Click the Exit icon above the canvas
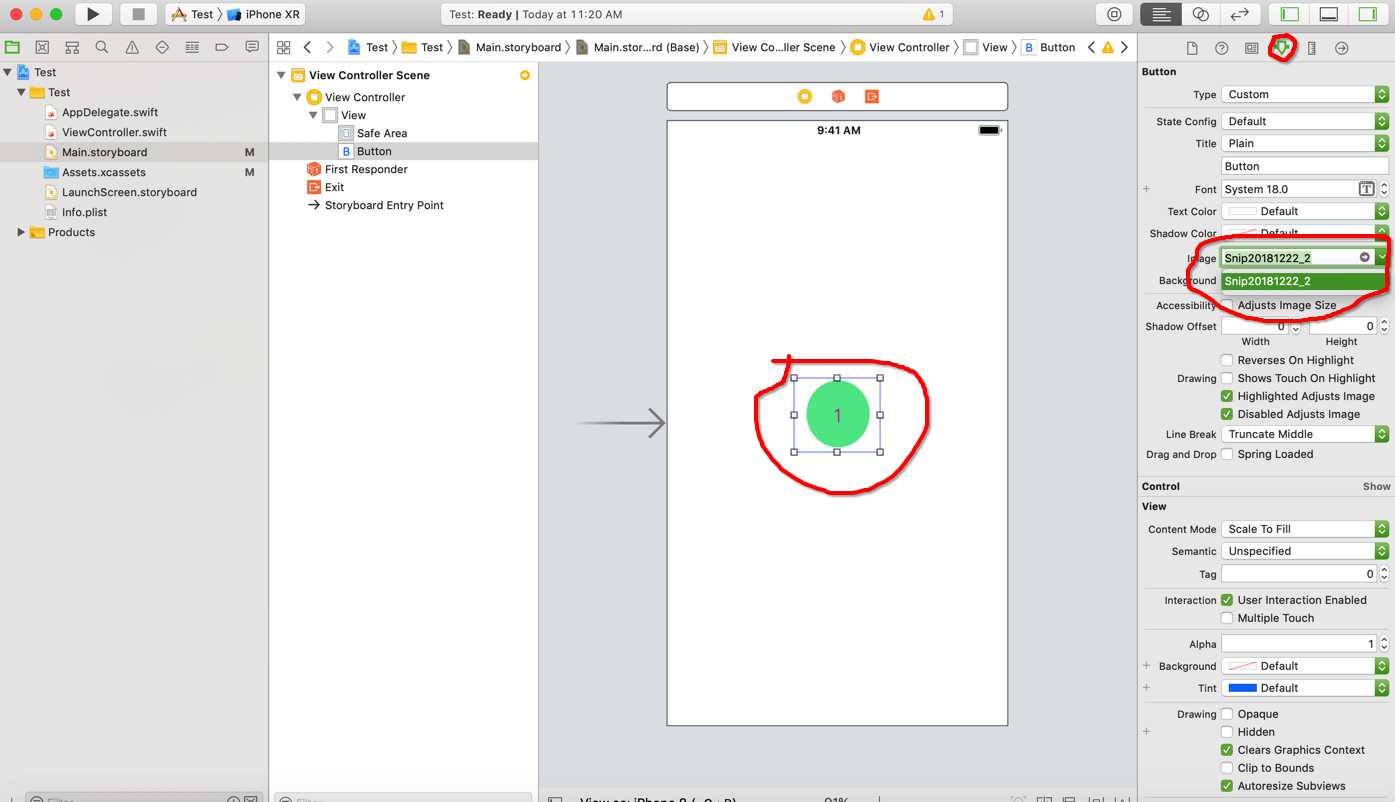The width and height of the screenshot is (1395, 802). pyautogui.click(x=872, y=96)
